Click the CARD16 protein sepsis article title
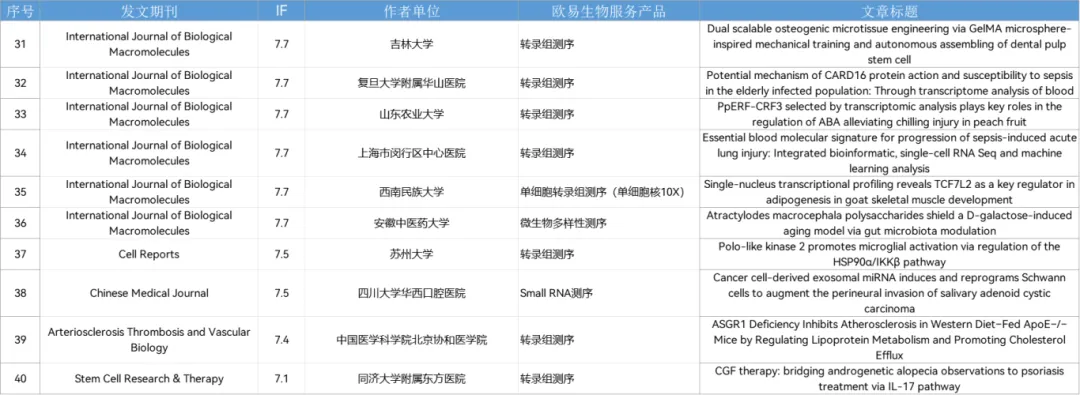This screenshot has width=1080, height=395. (890, 83)
